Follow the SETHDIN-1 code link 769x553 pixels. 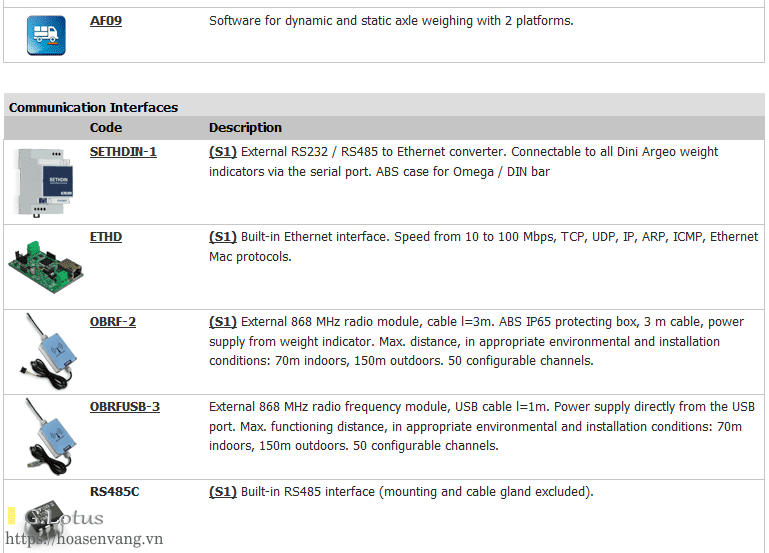pyautogui.click(x=123, y=152)
